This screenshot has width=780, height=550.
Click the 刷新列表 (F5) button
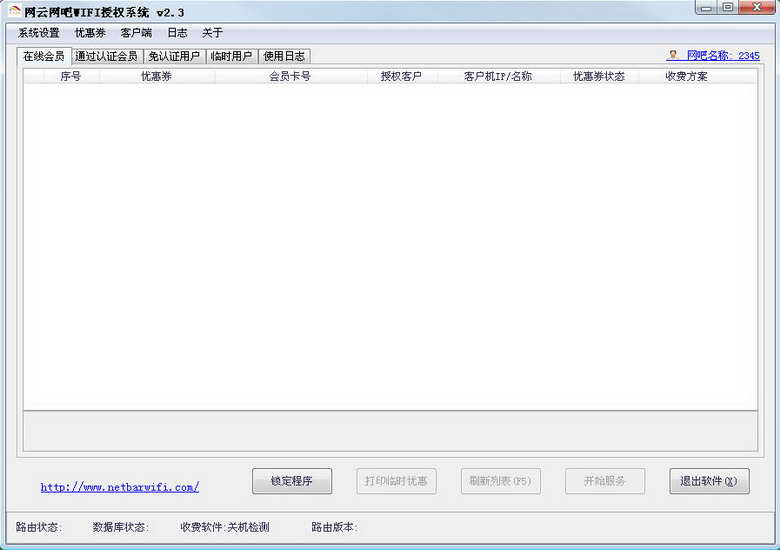click(501, 481)
